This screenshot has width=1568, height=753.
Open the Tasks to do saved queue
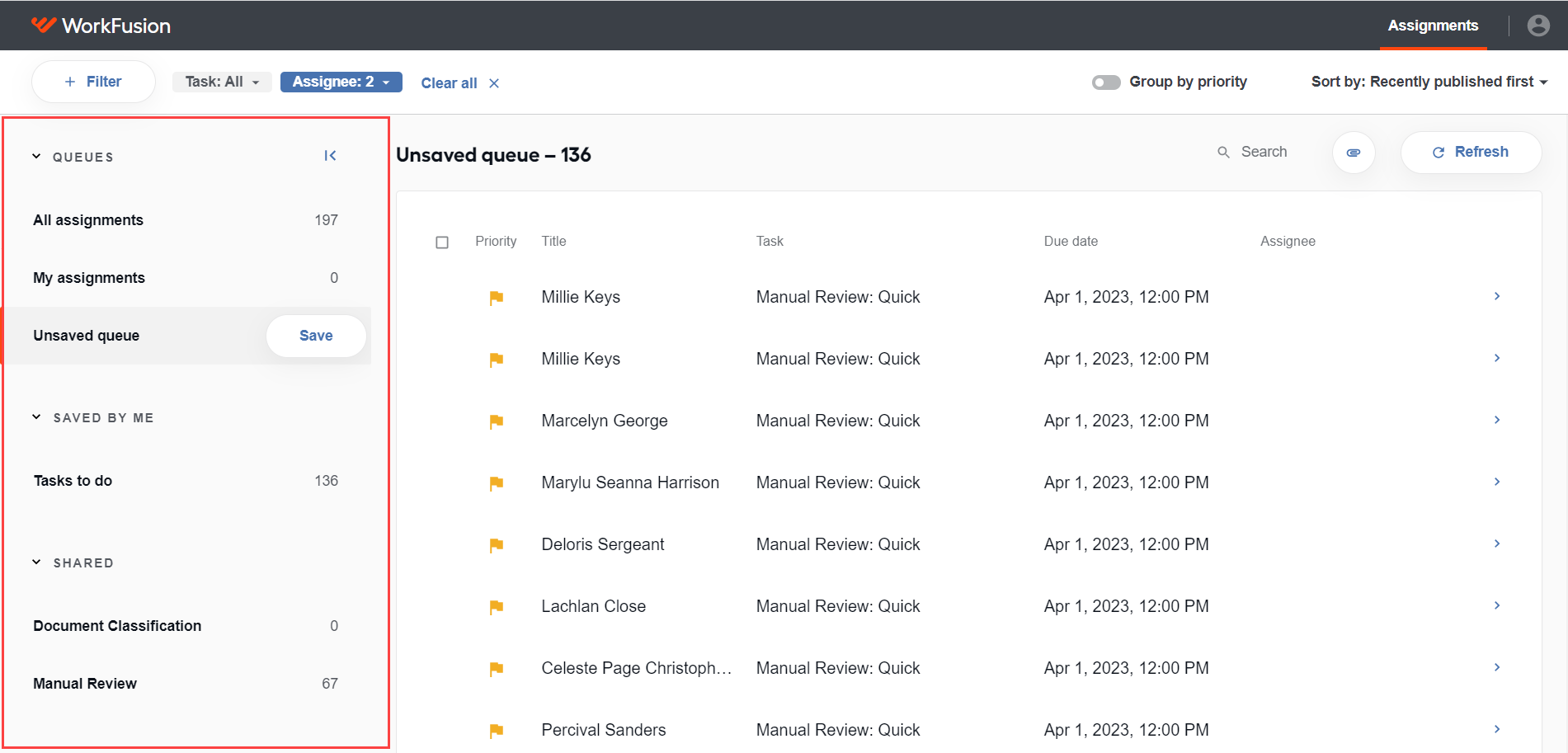pos(186,481)
